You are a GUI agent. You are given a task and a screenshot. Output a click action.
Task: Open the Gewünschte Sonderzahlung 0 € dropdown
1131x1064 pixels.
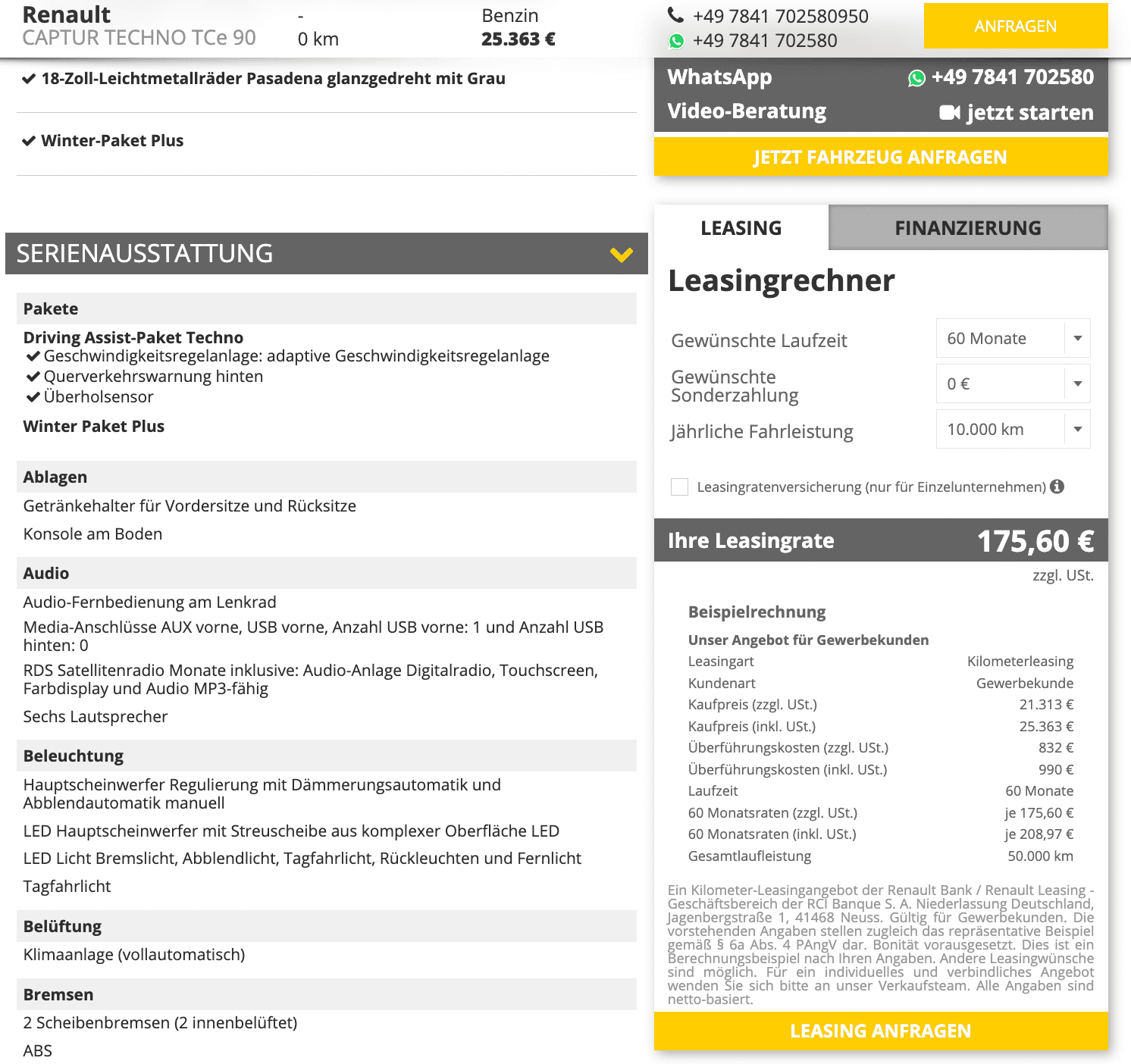point(1014,383)
